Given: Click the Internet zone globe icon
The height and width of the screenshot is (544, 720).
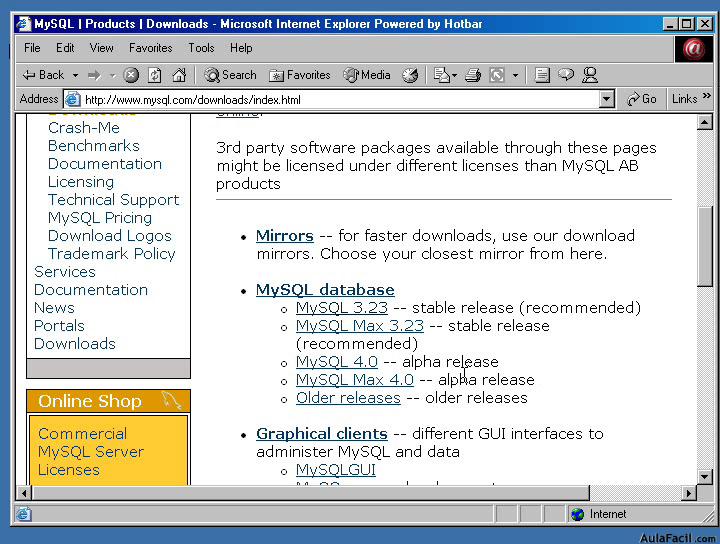Looking at the screenshot, I should click(577, 514).
